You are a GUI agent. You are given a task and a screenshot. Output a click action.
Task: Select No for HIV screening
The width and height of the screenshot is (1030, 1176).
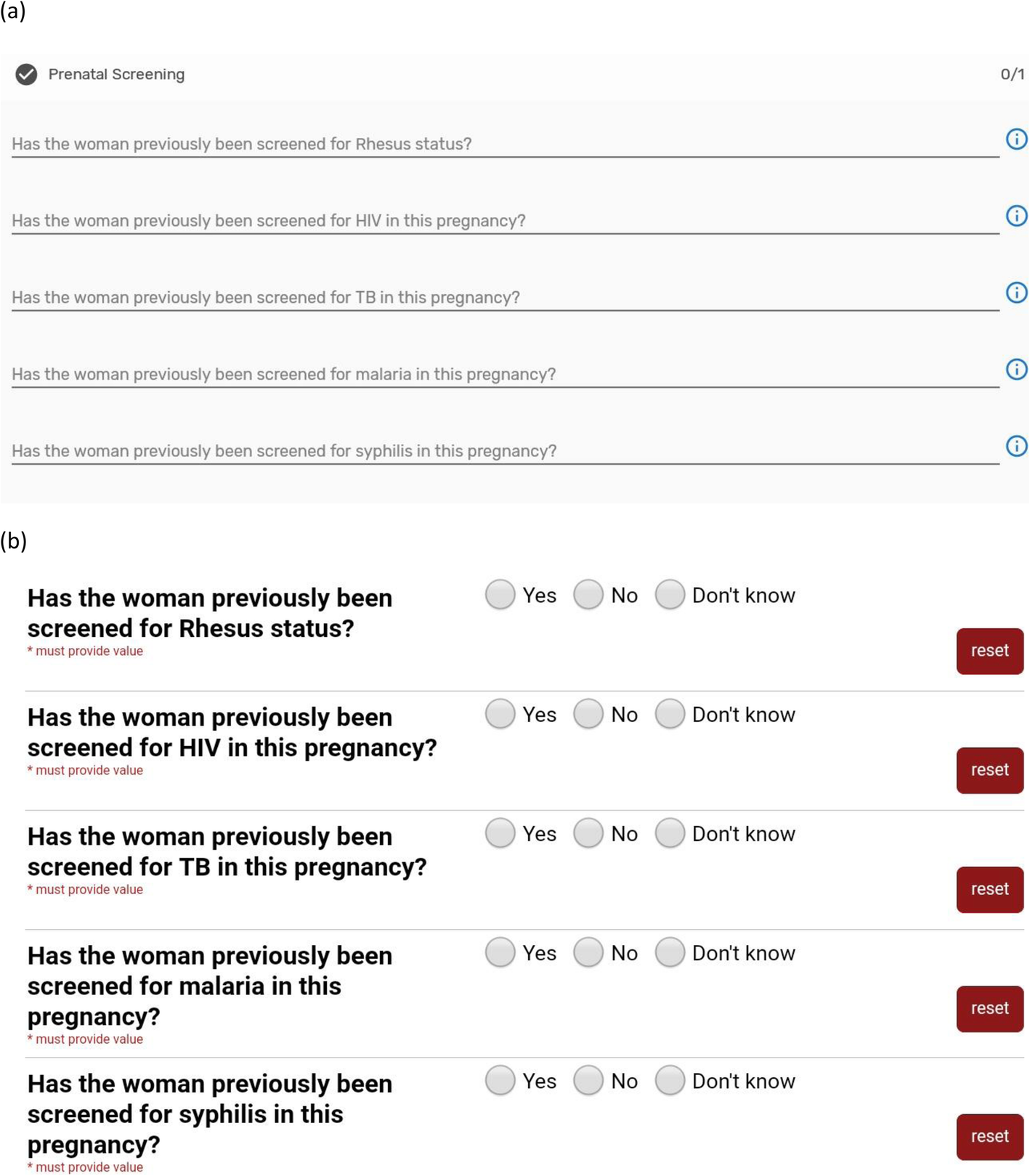(x=588, y=714)
